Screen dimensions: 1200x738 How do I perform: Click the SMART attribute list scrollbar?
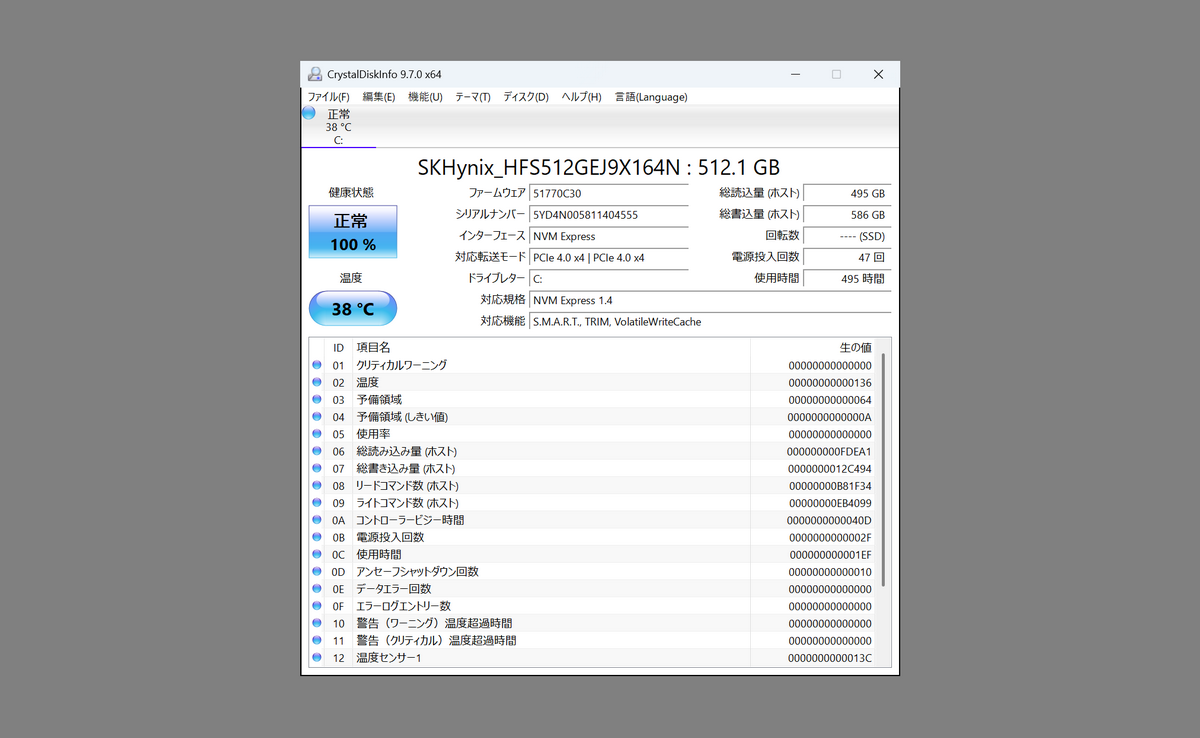[x=883, y=470]
